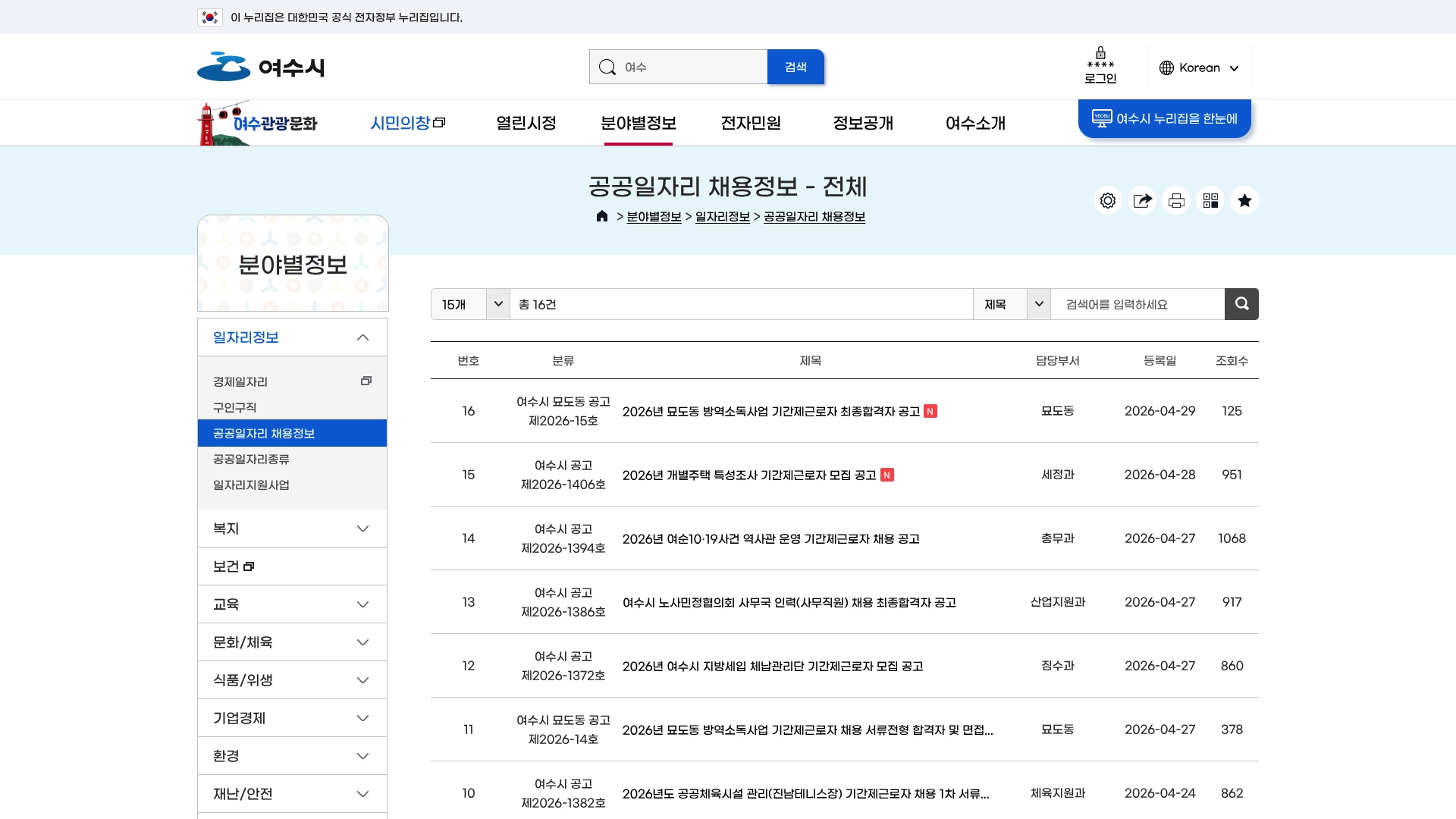
Task: Click 공공일자리 채용정보 breadcrumb link
Action: tap(814, 216)
